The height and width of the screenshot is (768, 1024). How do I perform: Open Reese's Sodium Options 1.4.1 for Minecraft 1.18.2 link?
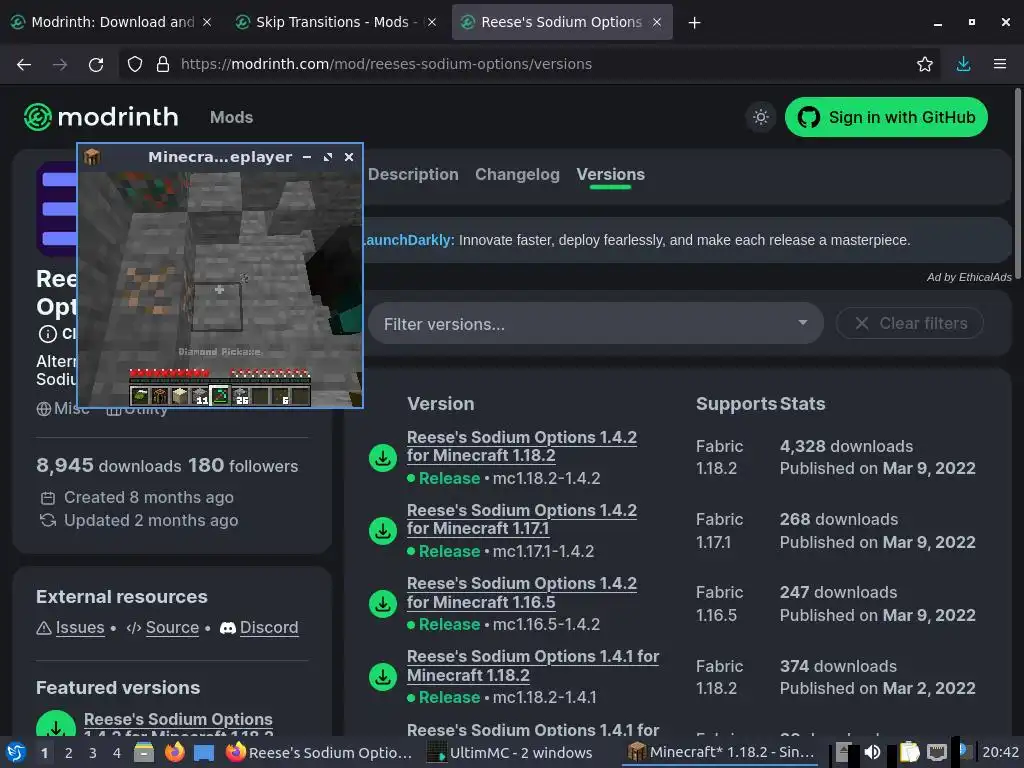[533, 665]
